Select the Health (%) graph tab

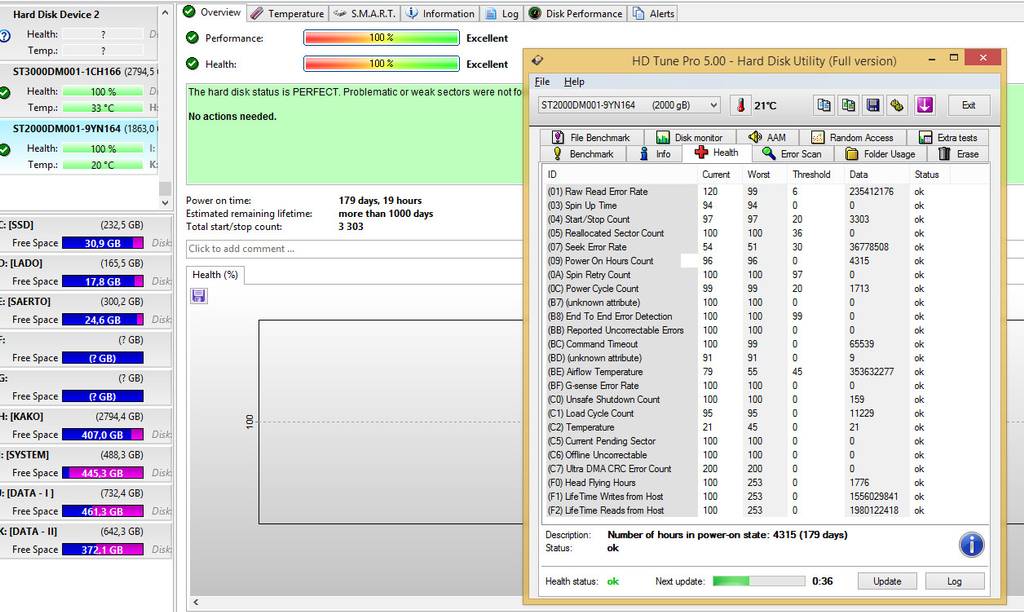click(215, 275)
